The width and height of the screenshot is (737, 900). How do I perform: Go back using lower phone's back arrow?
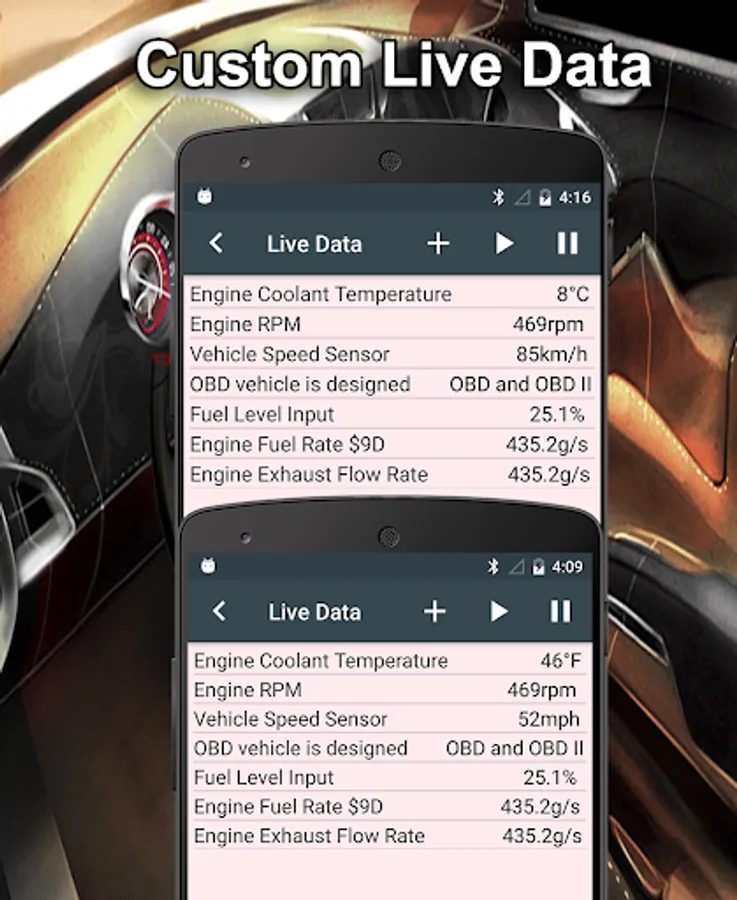pos(219,611)
